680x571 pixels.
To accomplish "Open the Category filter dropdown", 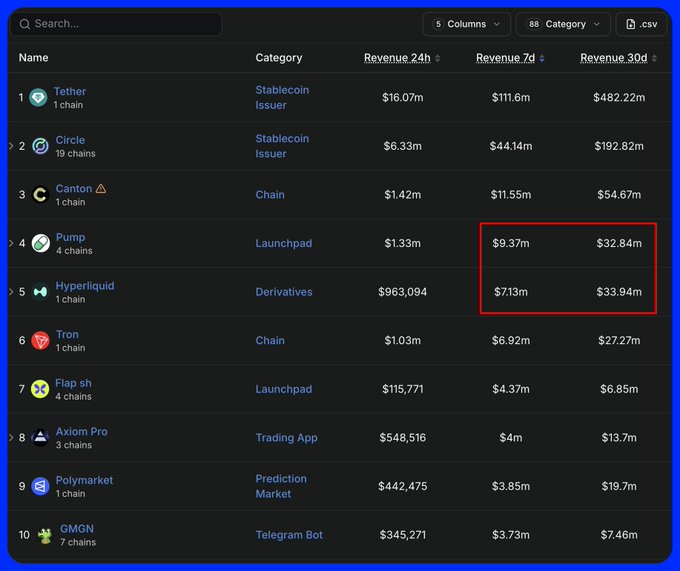I will pos(563,24).
